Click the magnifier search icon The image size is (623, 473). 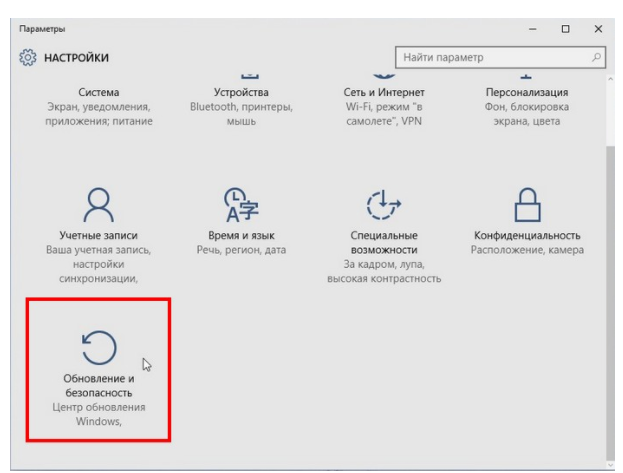(596, 58)
